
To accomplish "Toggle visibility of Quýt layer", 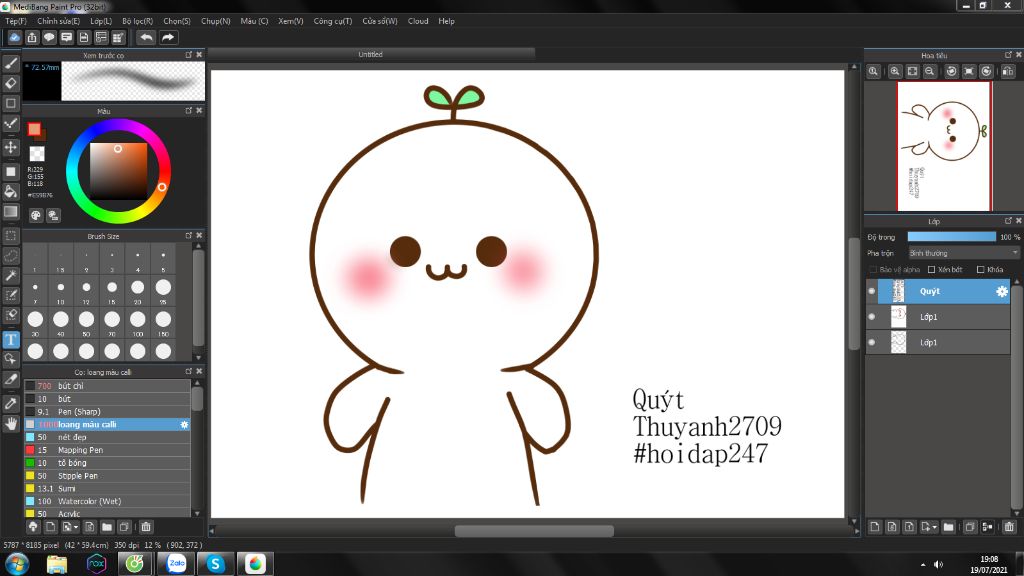I will 872,291.
